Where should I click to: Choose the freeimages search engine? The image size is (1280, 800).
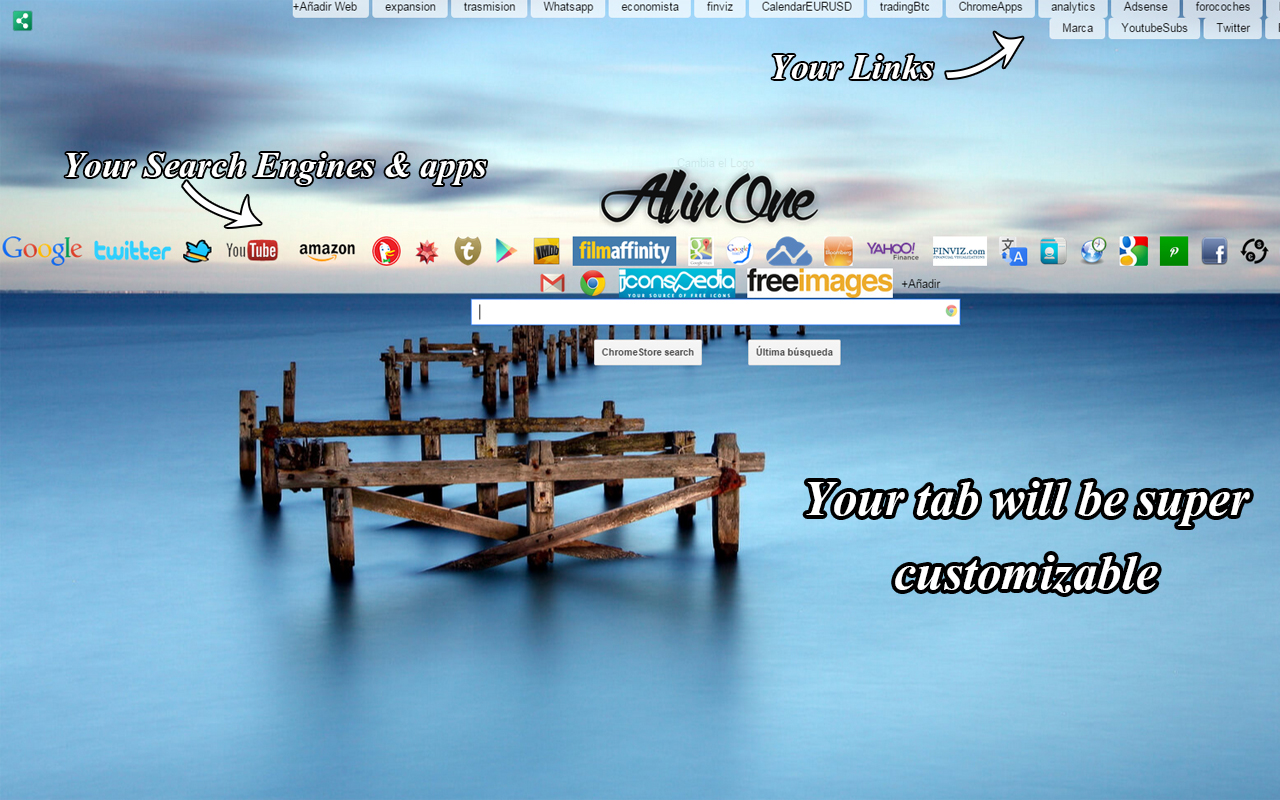point(820,283)
